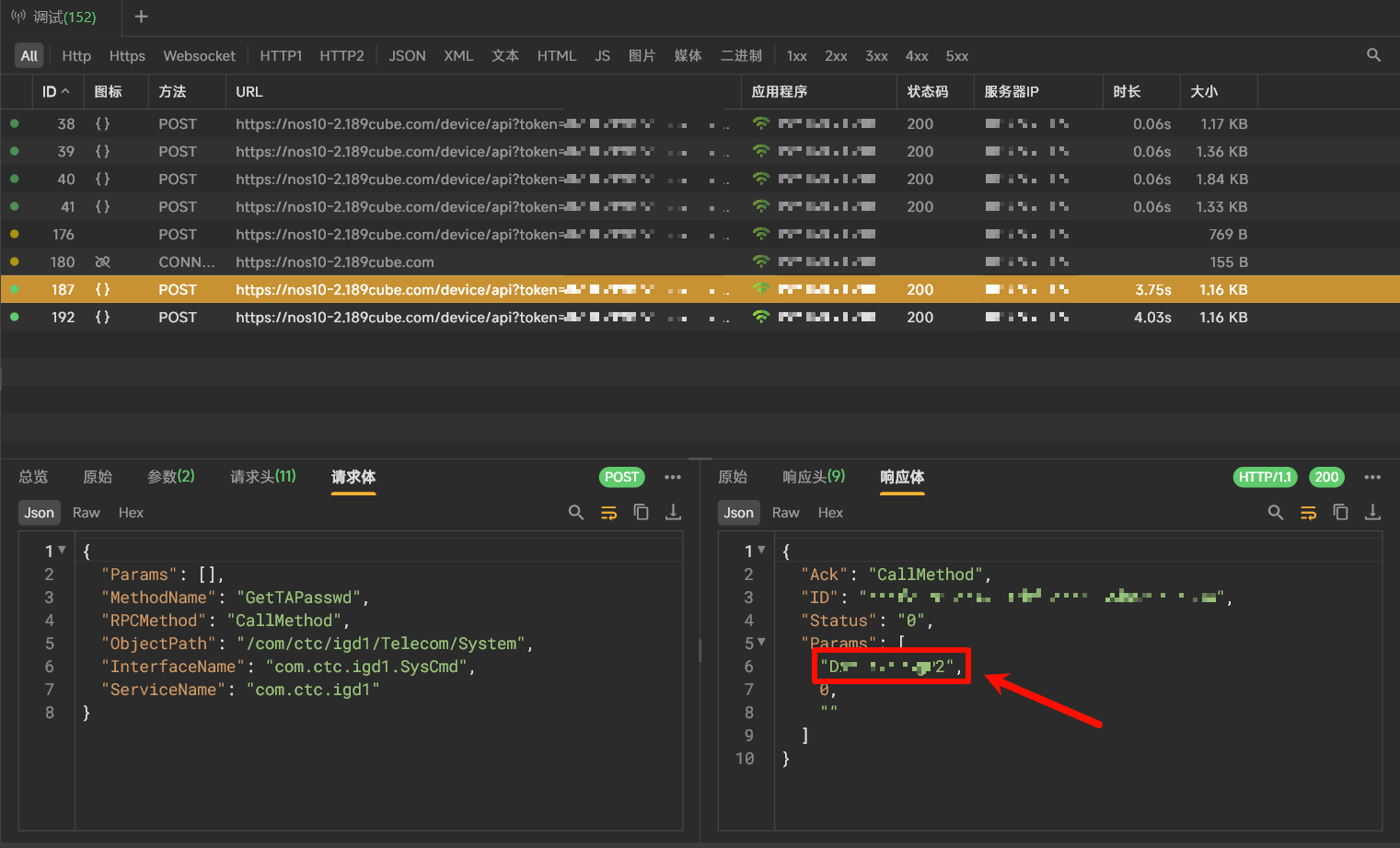Toggle word wrap in request body panel
The width and height of the screenshot is (1400, 848).
tap(608, 512)
